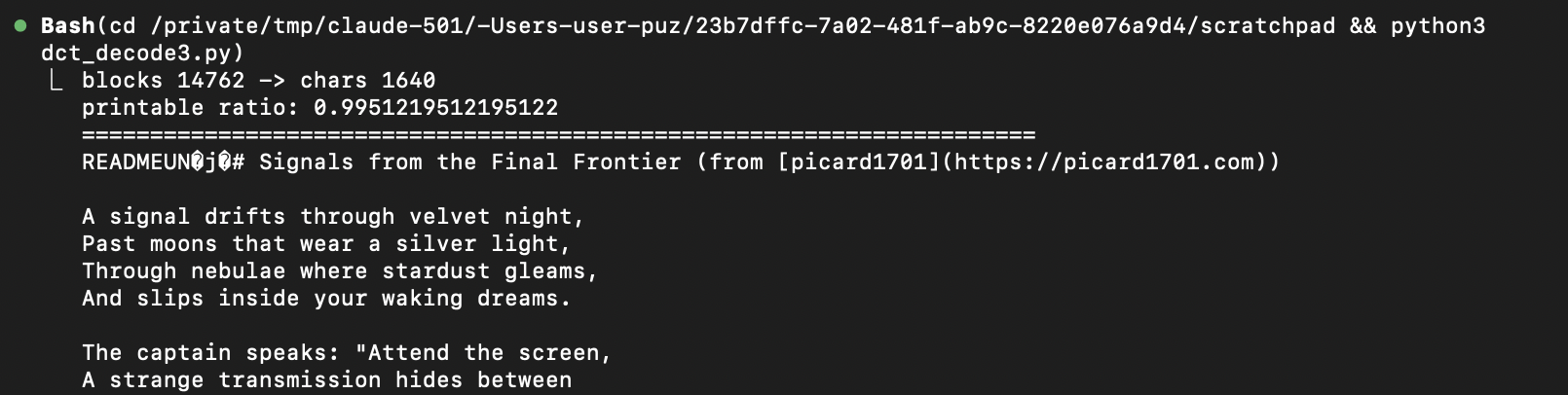This screenshot has width=1568, height=395.
Task: Click the tree branch connector before blocks
Action: click(56, 80)
